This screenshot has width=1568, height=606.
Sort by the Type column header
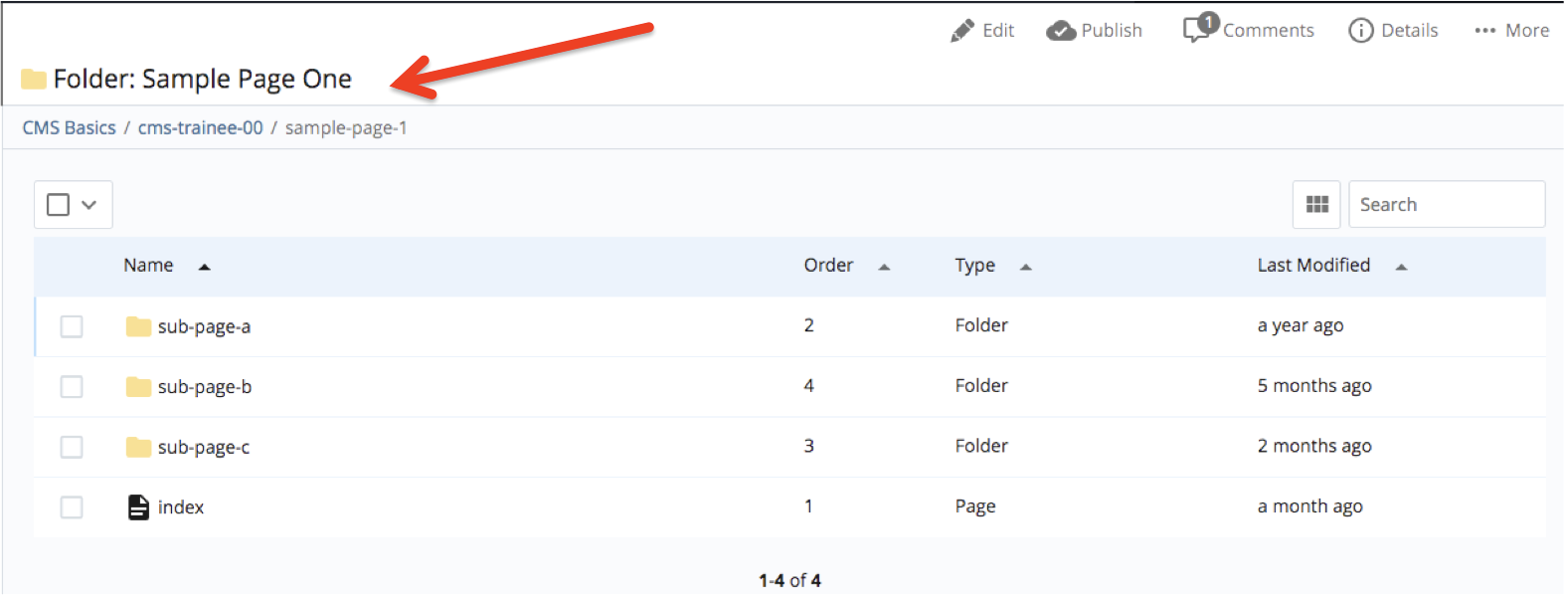click(x=974, y=266)
